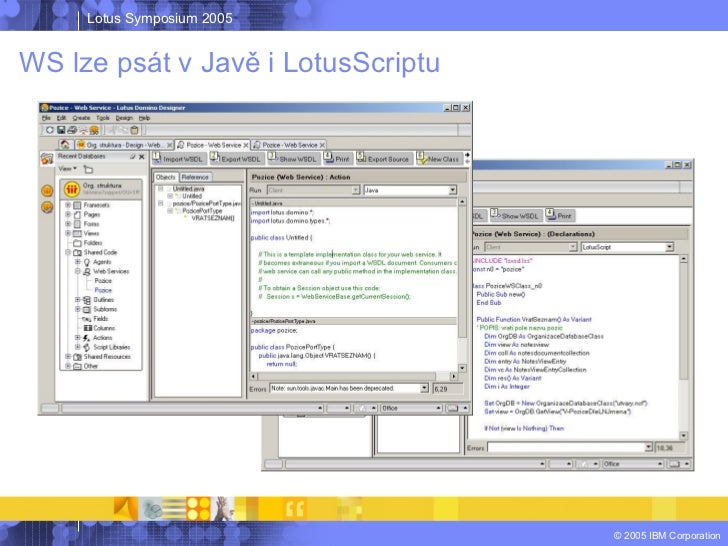Click the Print toolbar icon
728x546 pixels.
coord(72,130)
